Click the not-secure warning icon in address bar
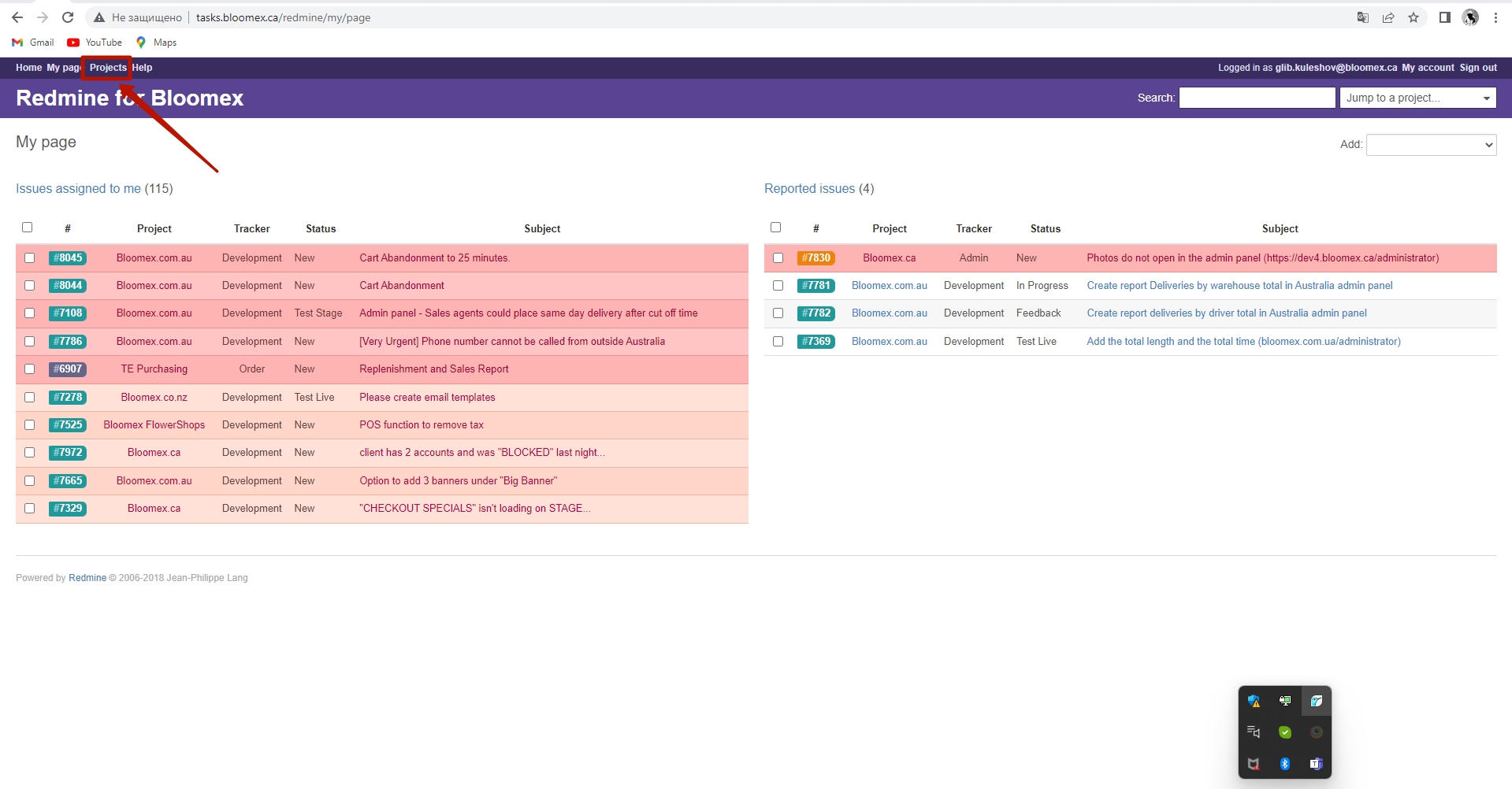Viewport: 1512px width, 789px height. 99,17
